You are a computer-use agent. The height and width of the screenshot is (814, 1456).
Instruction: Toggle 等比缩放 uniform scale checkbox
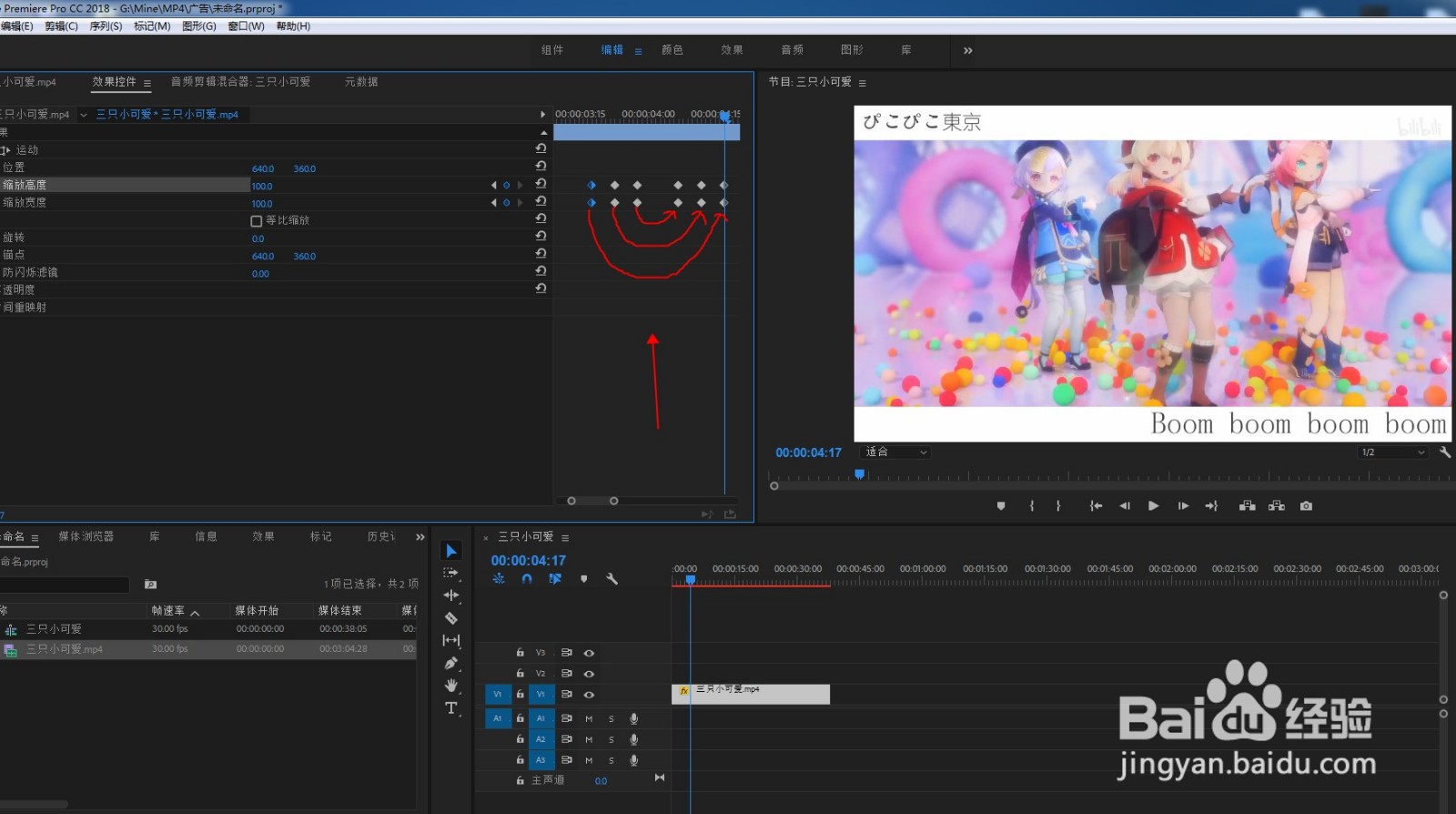[257, 221]
